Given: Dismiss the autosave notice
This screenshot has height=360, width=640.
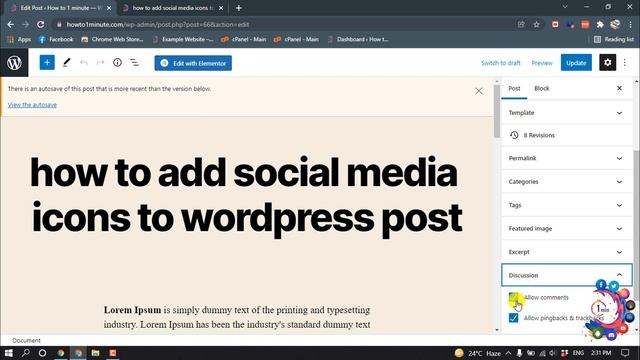Looking at the screenshot, I should click(479, 91).
